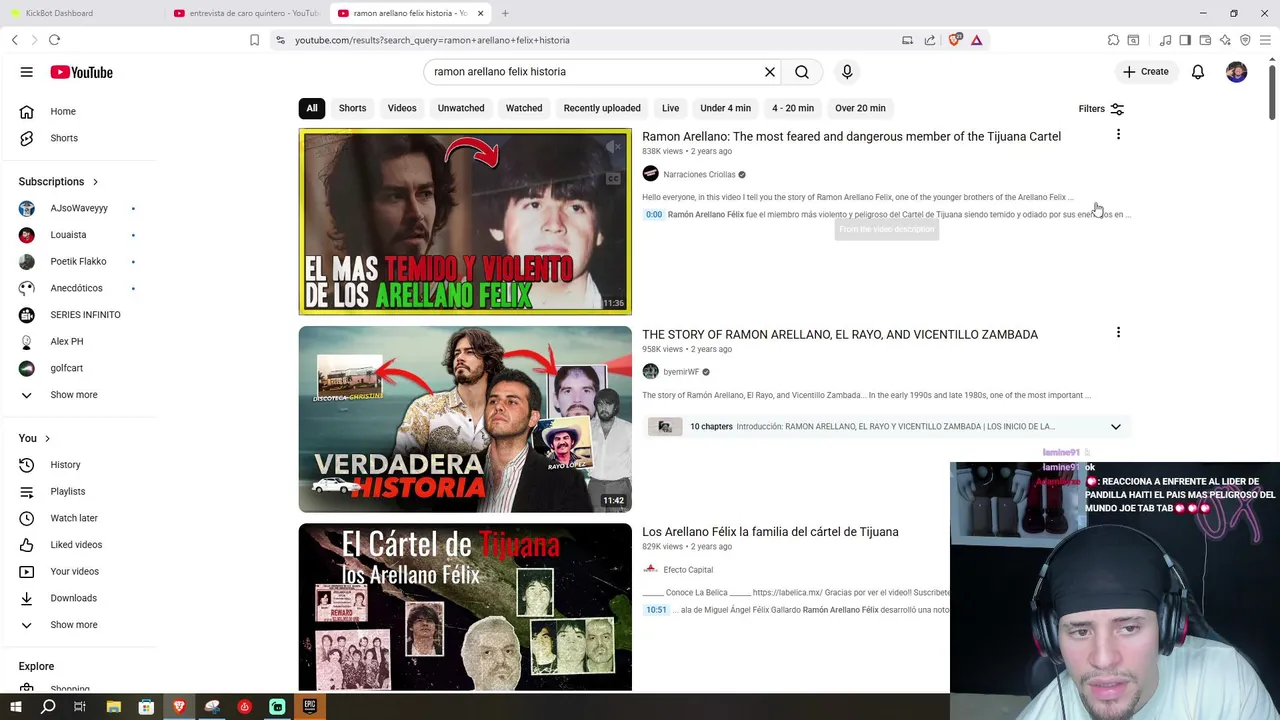The width and height of the screenshot is (1280, 720).
Task: Select the Over 20 min filter chip
Action: [860, 108]
